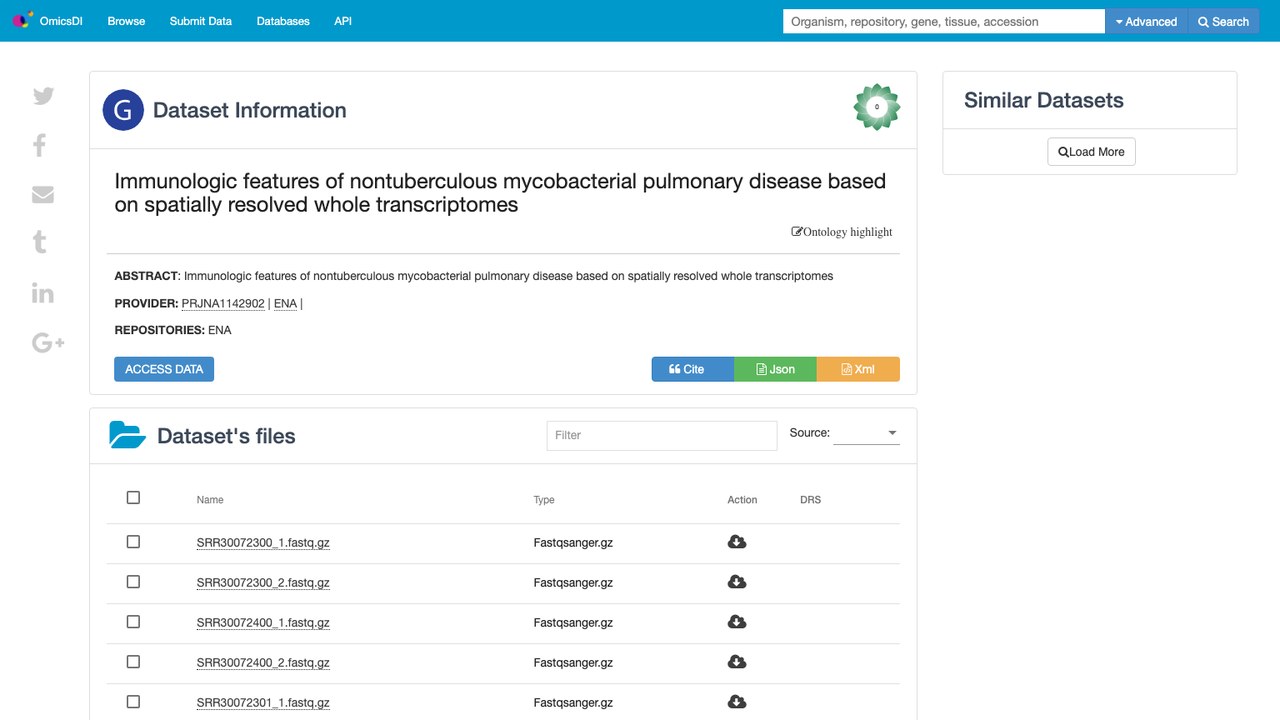
Task: Tick checkbox for SRR30072300_2.fastq.gz
Action: point(133,582)
